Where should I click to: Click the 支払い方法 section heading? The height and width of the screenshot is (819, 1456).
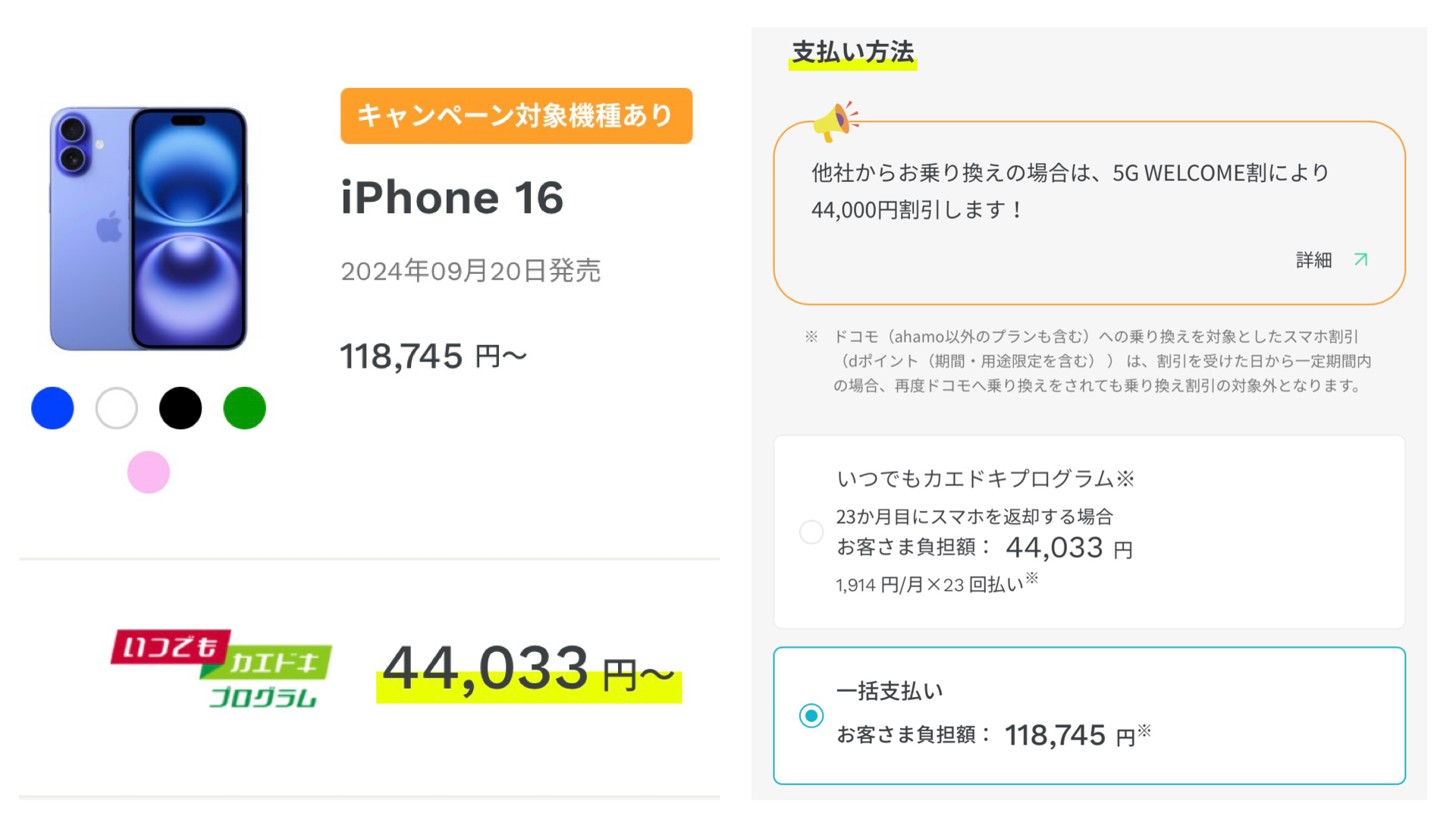coord(852,52)
